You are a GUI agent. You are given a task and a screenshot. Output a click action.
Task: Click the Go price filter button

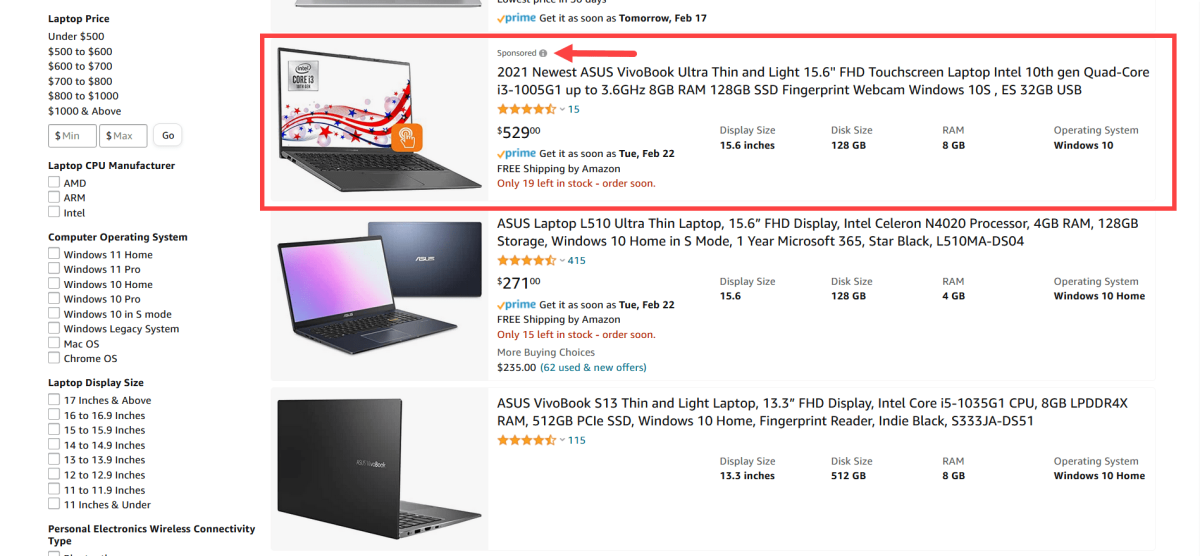168,136
